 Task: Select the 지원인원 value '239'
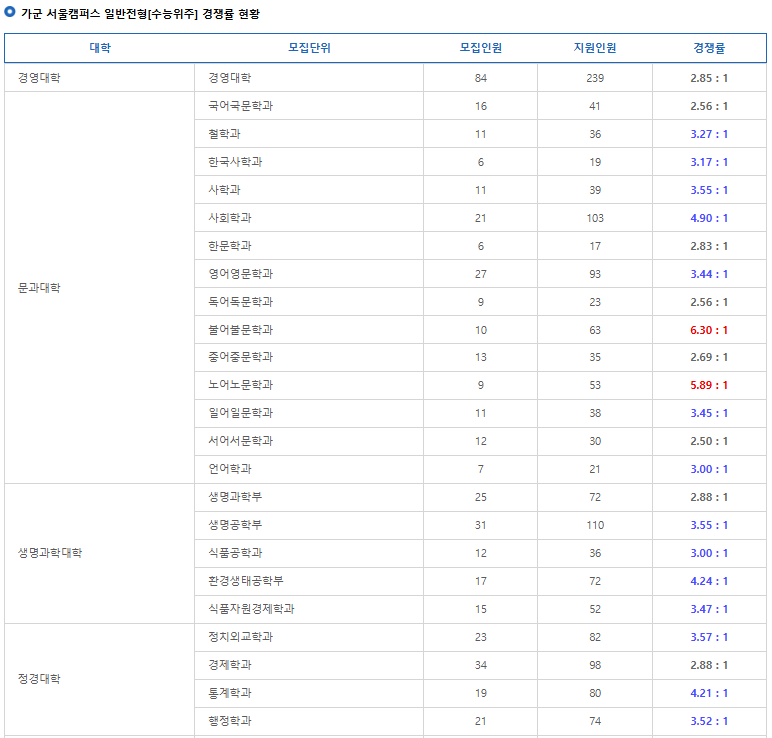(595, 78)
